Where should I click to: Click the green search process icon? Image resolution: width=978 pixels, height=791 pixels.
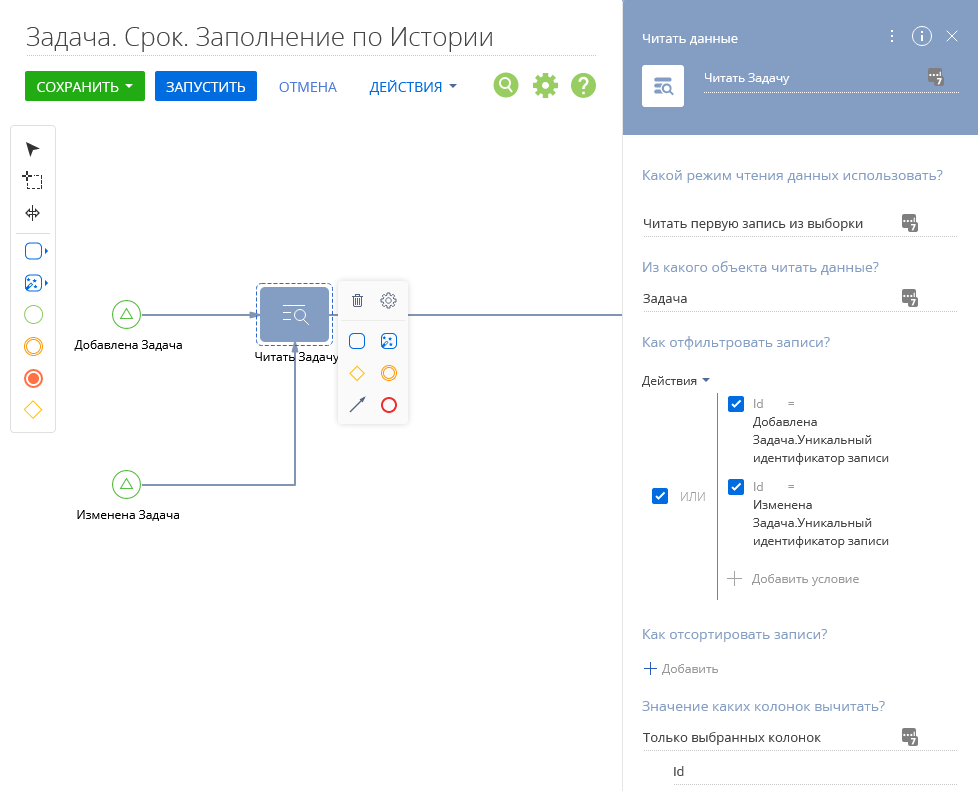(506, 85)
